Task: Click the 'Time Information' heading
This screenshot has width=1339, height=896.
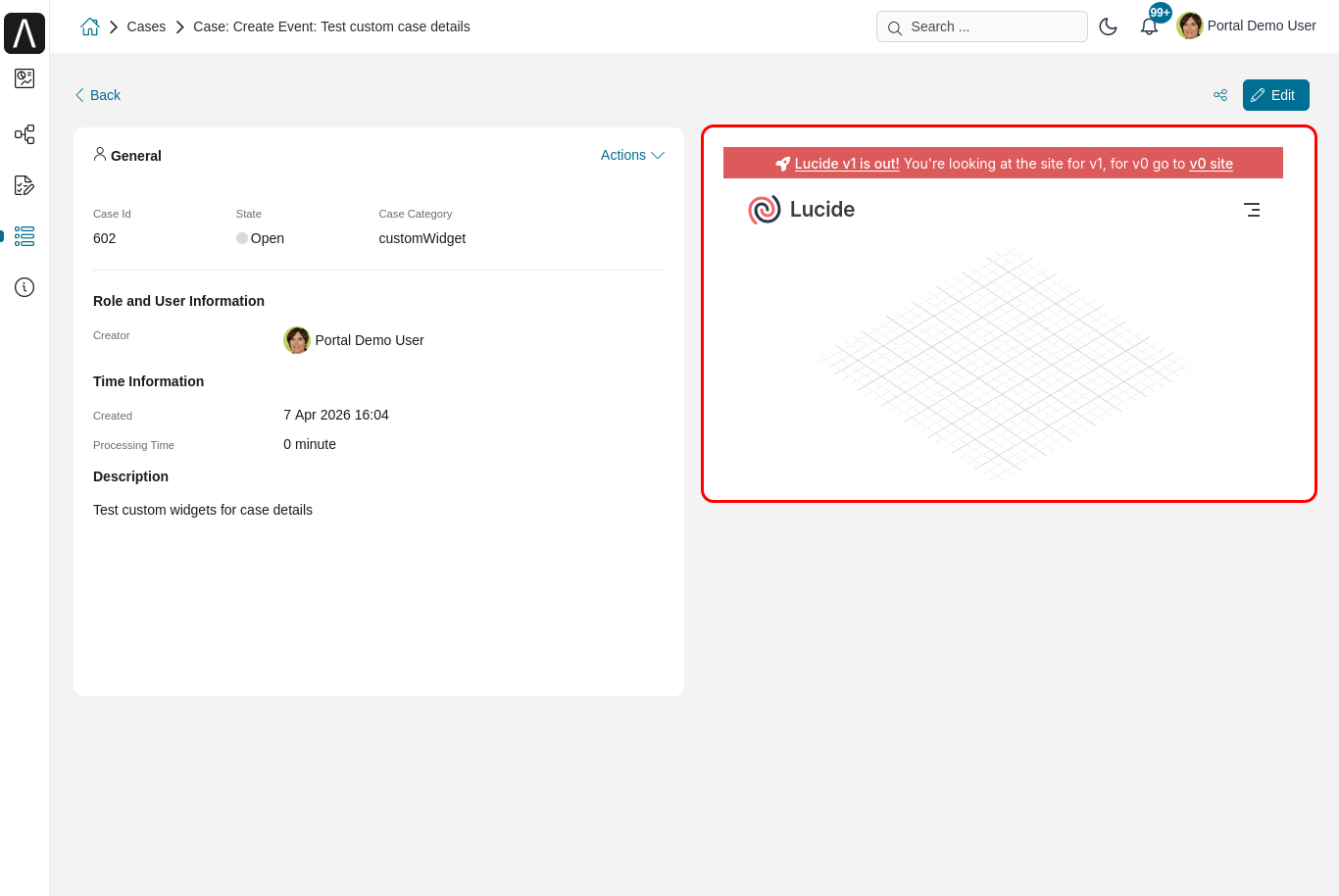Action: click(x=149, y=381)
